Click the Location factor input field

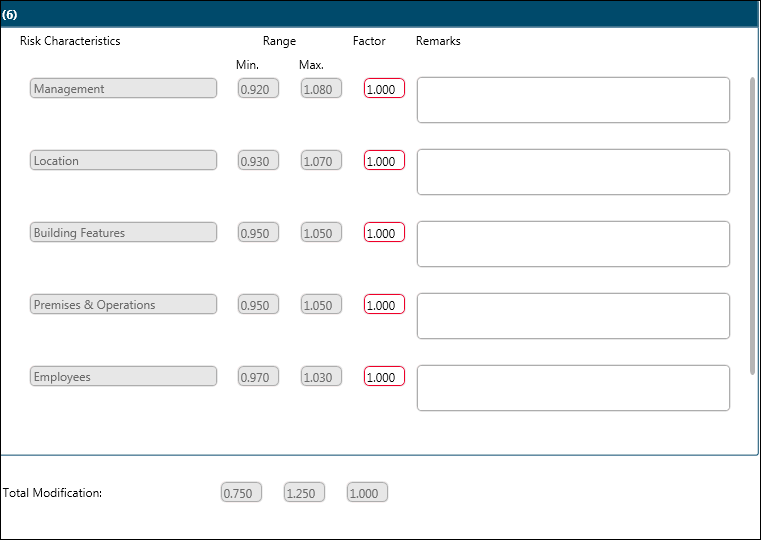(x=384, y=161)
